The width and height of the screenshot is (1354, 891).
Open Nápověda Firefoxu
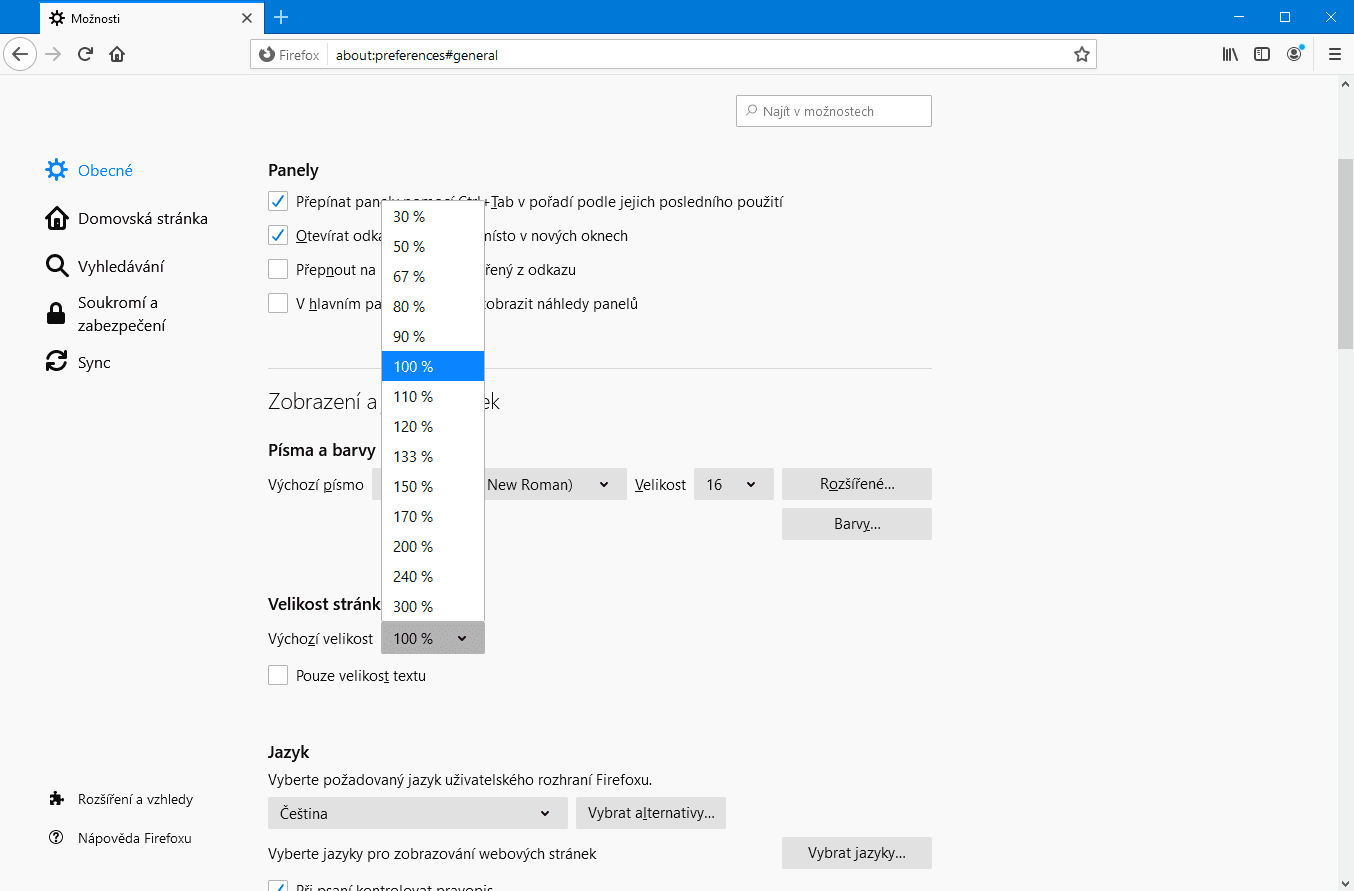tap(134, 838)
